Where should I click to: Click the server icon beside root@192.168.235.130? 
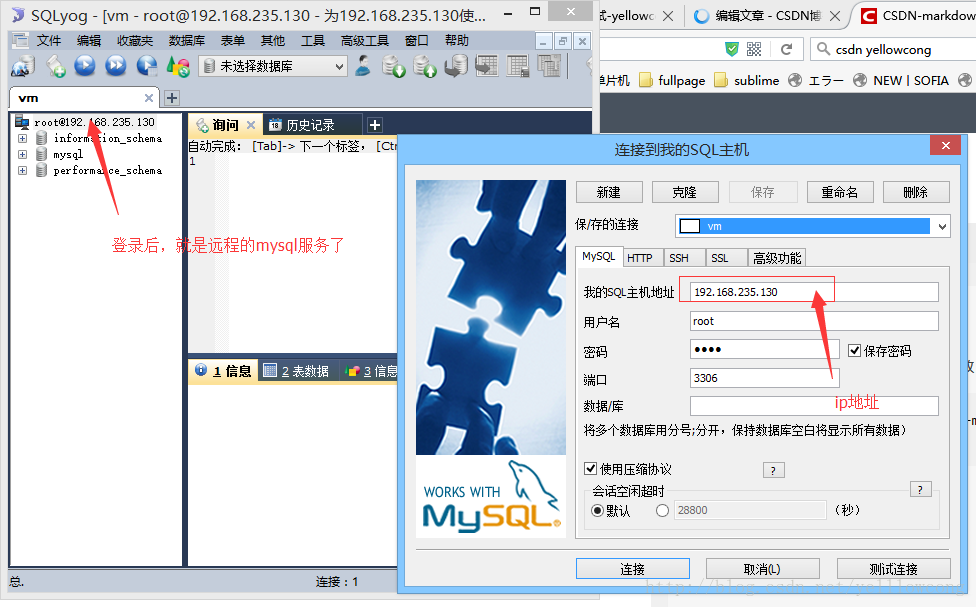point(22,122)
